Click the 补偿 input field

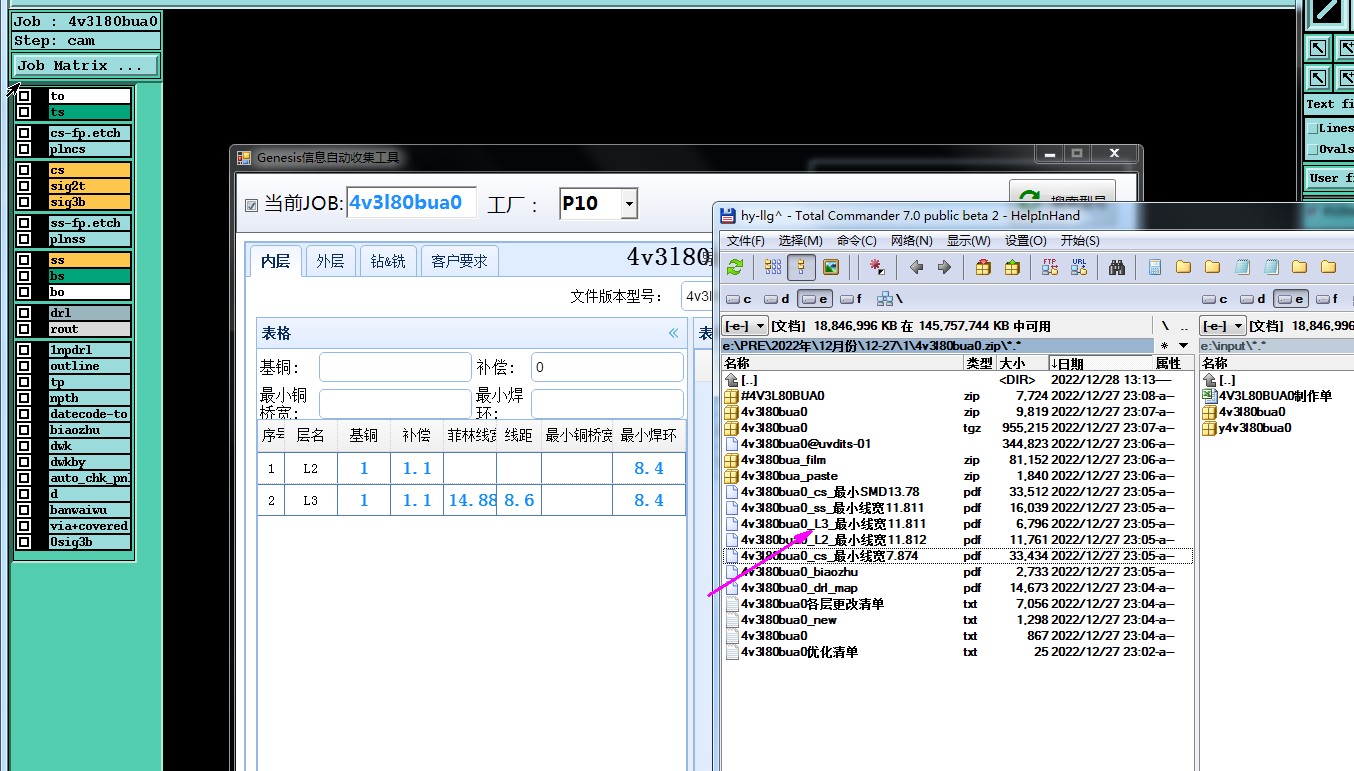[x=607, y=367]
